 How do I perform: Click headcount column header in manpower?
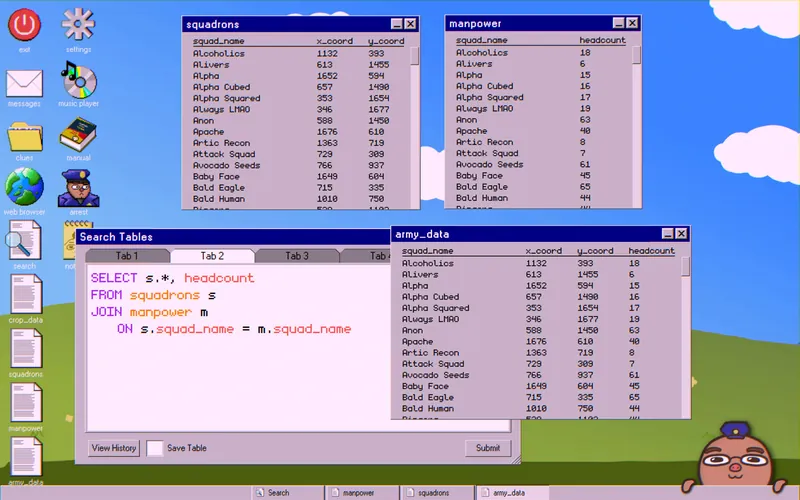[602, 40]
